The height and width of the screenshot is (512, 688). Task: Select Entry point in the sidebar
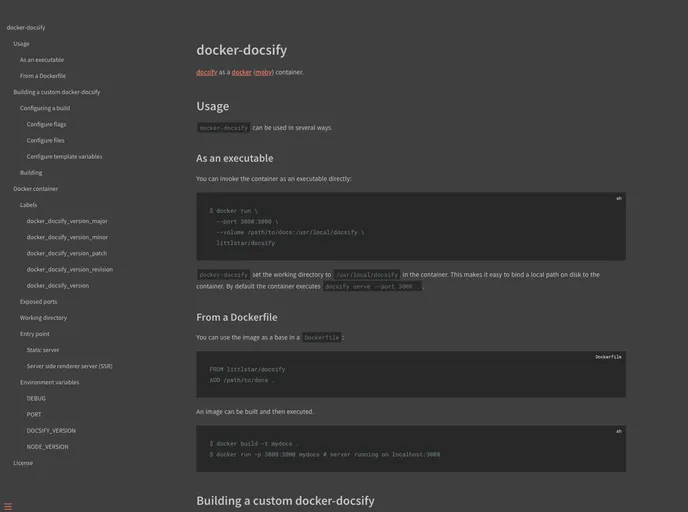tap(35, 334)
